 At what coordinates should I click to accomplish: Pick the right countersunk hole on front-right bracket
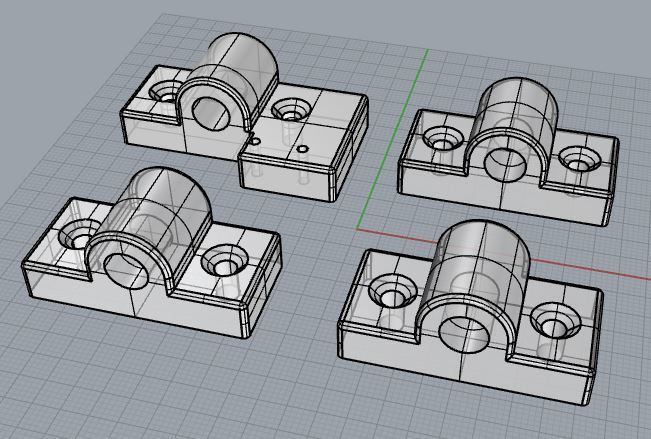tap(556, 320)
